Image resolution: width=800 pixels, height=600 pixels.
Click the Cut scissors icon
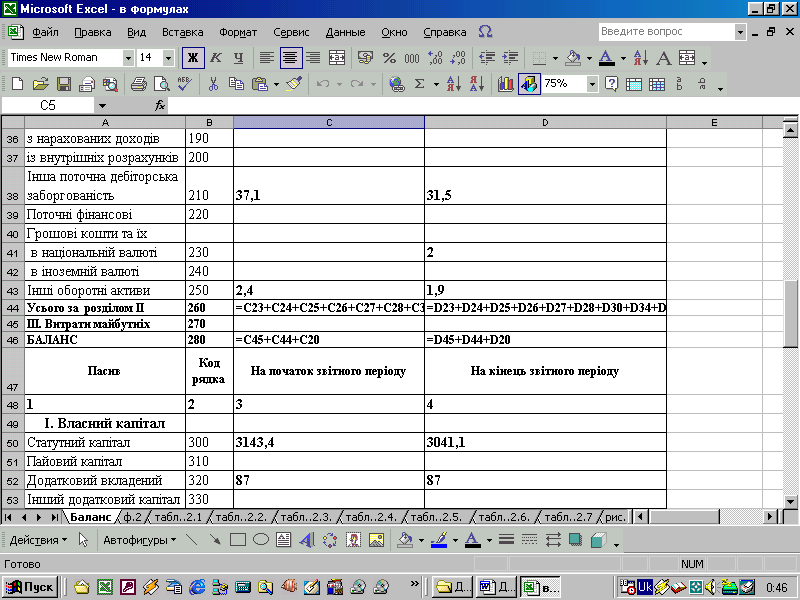click(213, 84)
